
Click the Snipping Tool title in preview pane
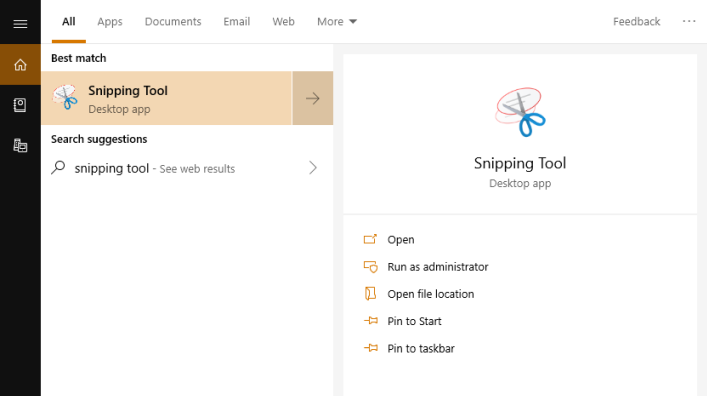[x=520, y=163]
